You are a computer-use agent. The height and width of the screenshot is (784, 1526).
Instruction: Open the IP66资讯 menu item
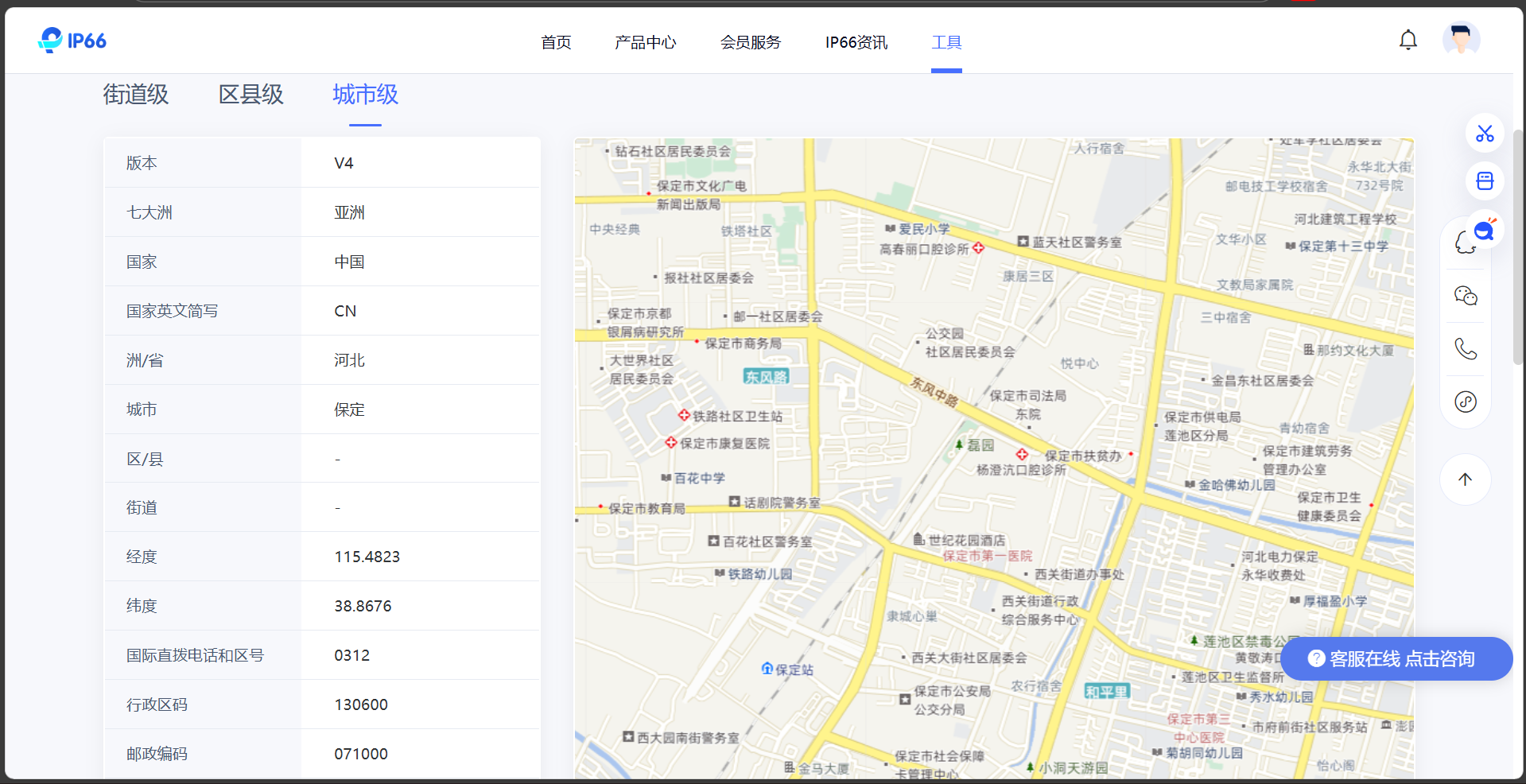pyautogui.click(x=856, y=42)
